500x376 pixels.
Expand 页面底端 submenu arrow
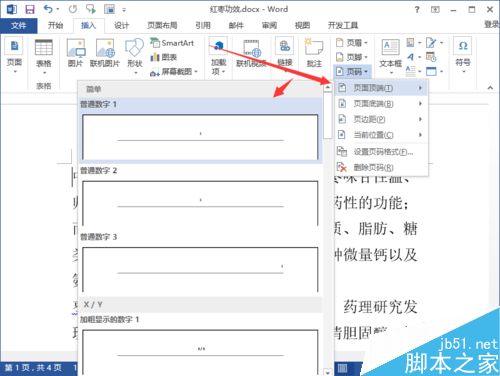point(420,104)
